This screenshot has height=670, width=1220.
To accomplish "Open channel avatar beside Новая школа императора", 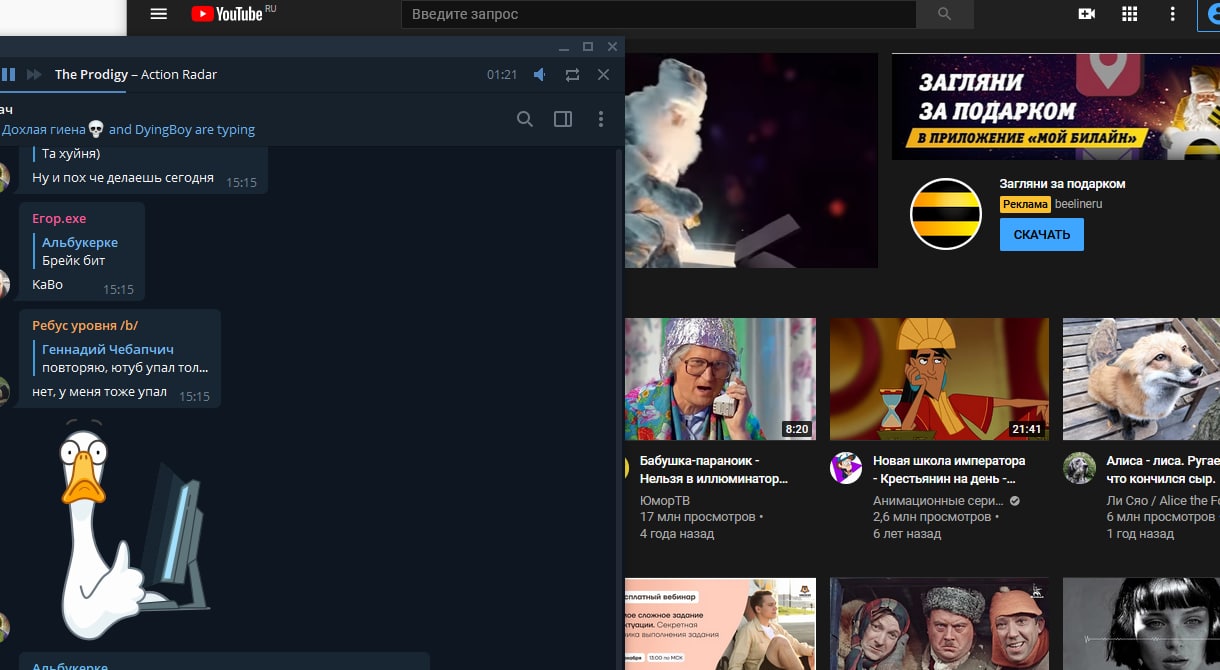I will click(846, 468).
